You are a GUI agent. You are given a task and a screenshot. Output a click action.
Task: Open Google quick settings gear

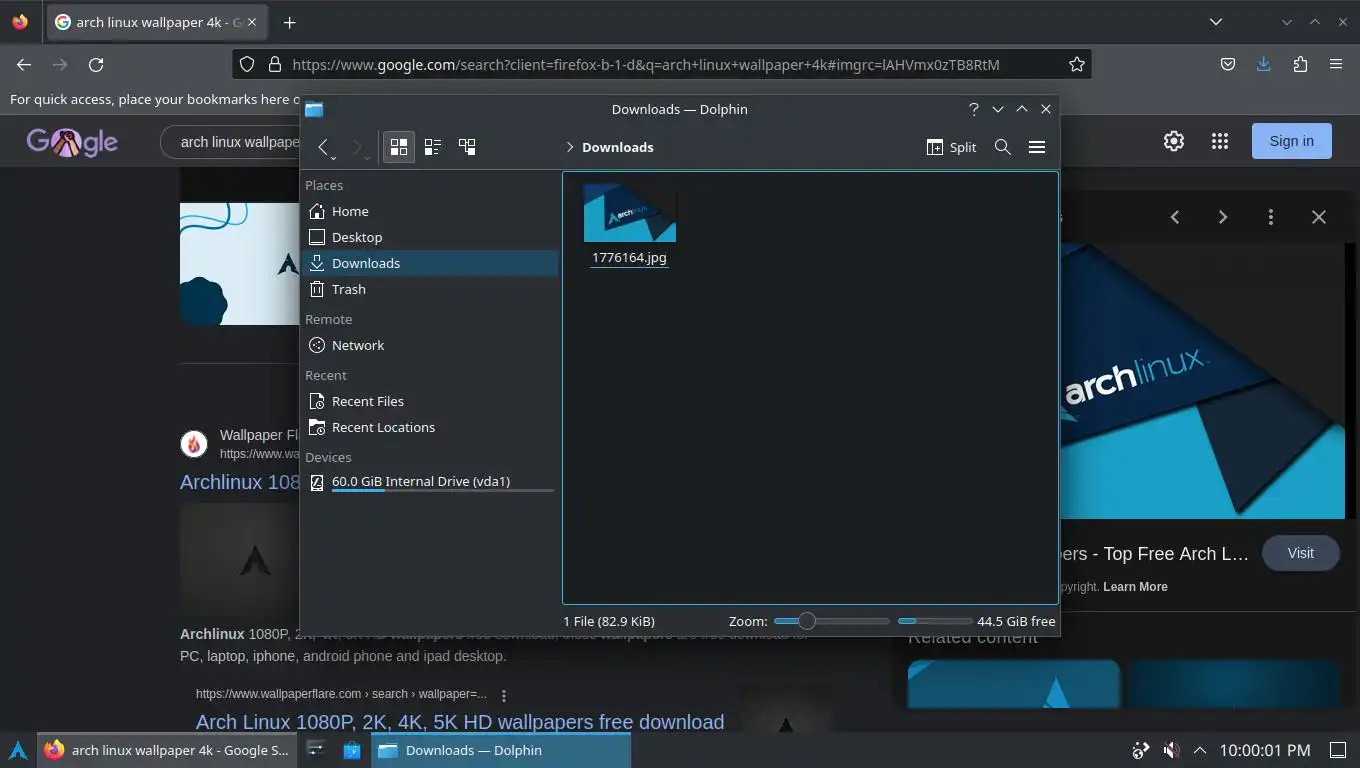click(1174, 141)
